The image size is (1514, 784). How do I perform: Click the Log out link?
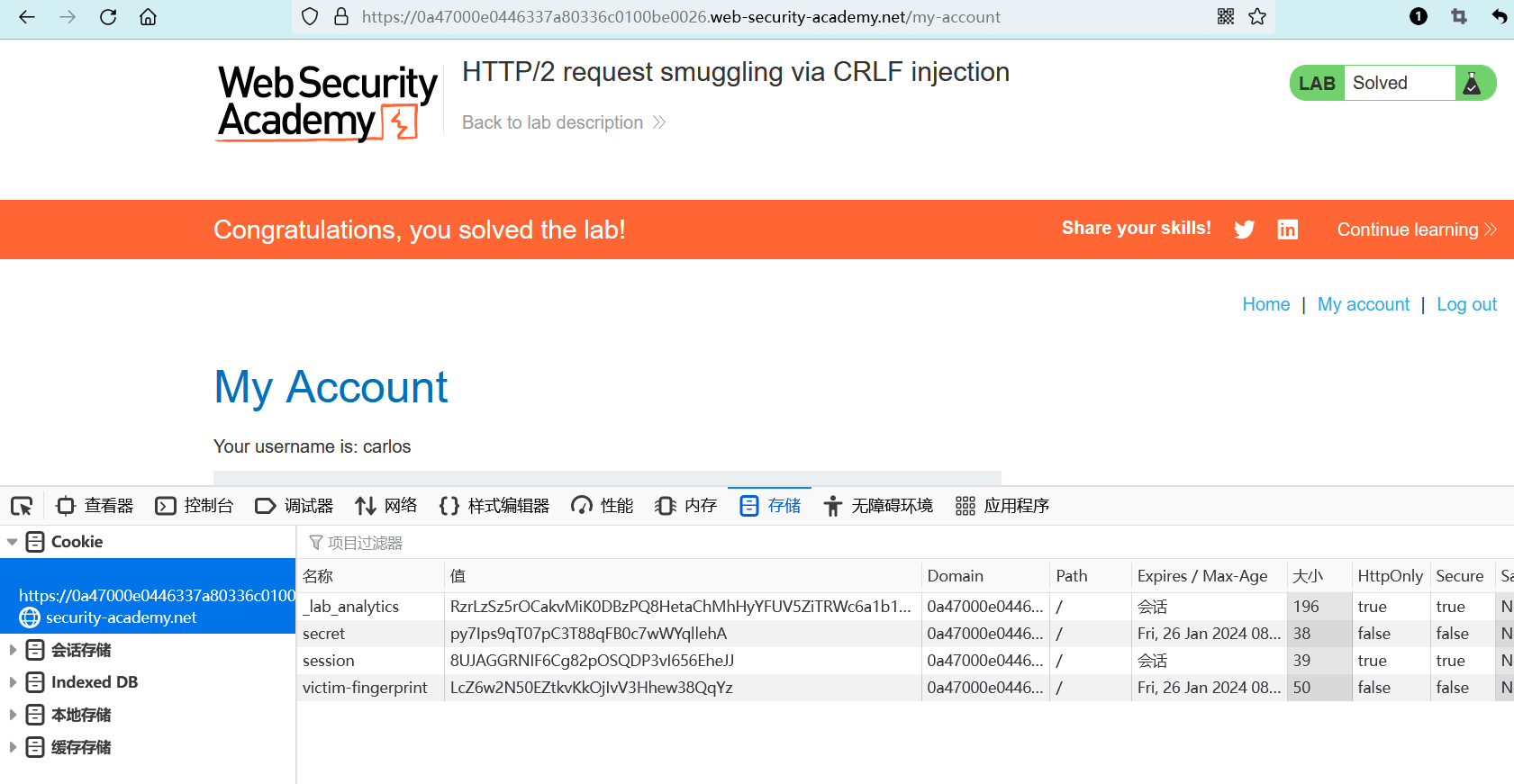point(1466,304)
